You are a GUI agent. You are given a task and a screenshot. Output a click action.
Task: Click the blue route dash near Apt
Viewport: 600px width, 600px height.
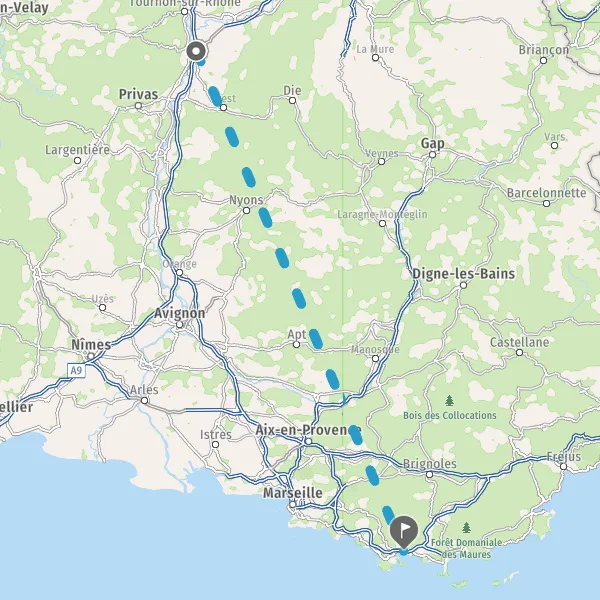316,339
